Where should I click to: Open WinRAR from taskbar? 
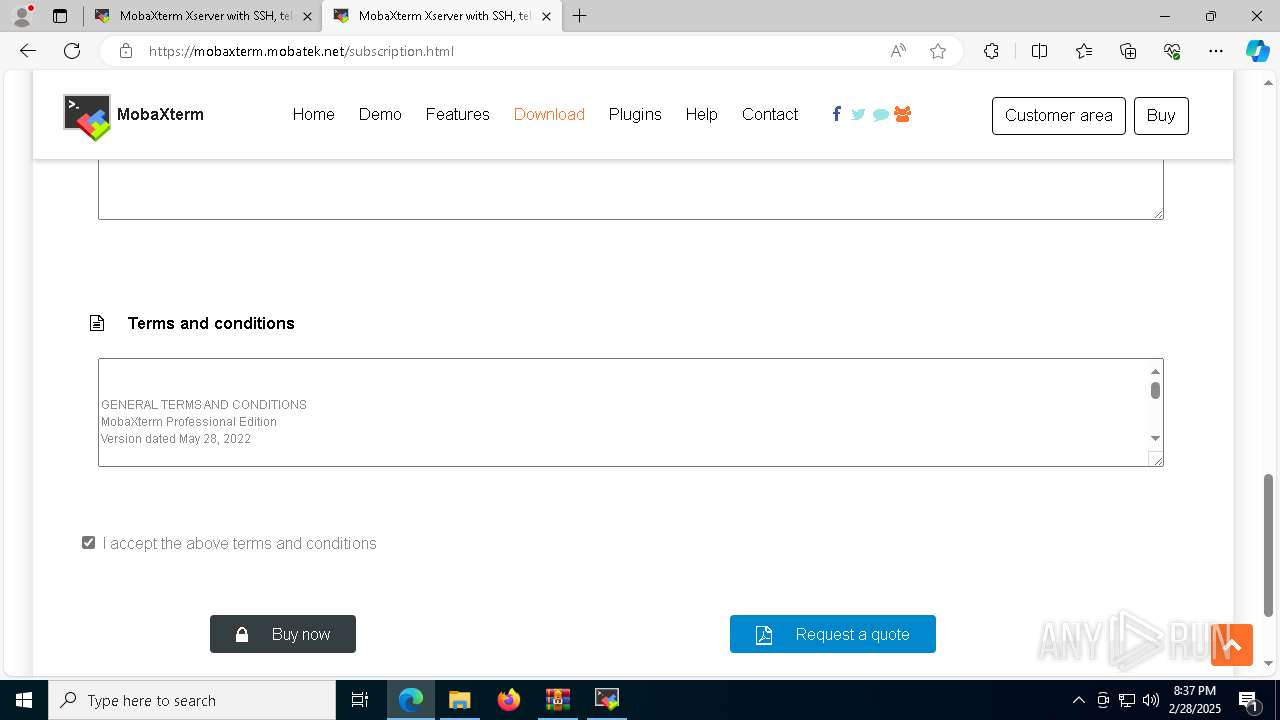coord(557,700)
